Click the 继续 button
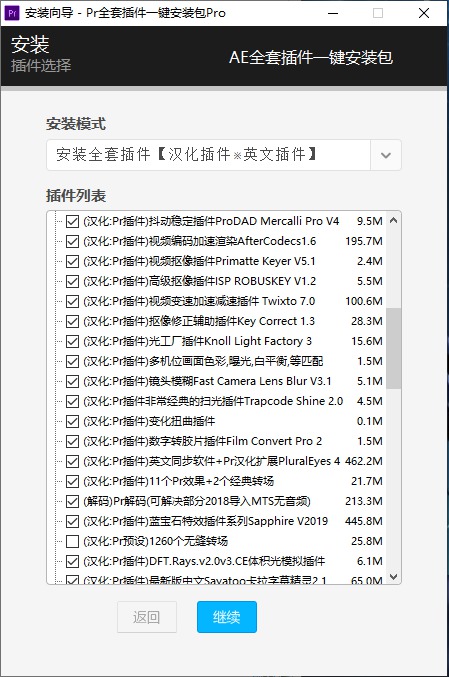This screenshot has width=449, height=677. pyautogui.click(x=227, y=617)
